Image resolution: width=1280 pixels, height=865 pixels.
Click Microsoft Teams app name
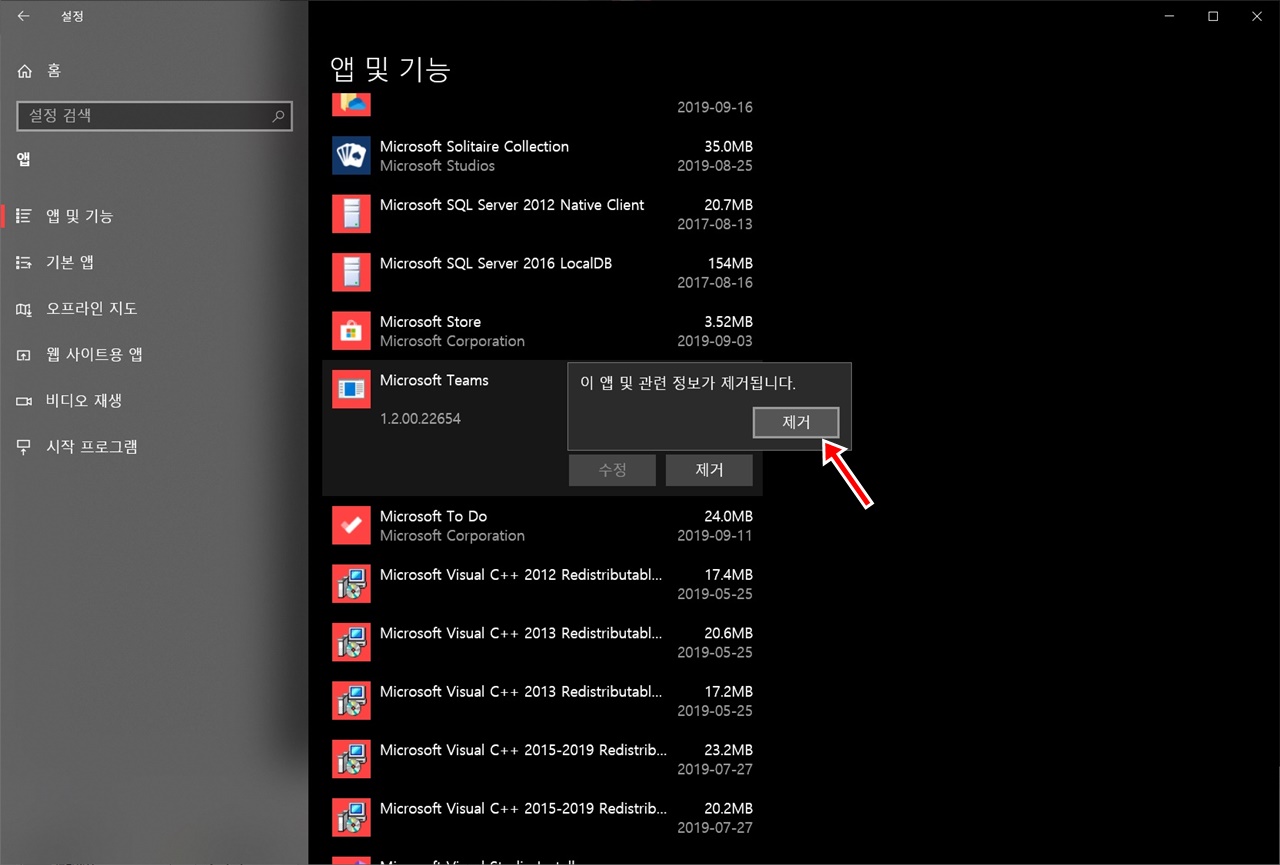point(434,380)
